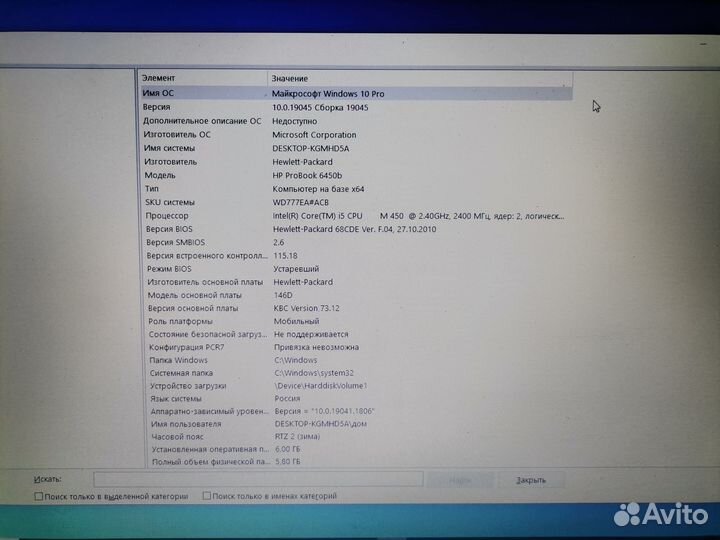720x540 pixels.
Task: Click the 'Найти' button
Action: pyautogui.click(x=459, y=480)
